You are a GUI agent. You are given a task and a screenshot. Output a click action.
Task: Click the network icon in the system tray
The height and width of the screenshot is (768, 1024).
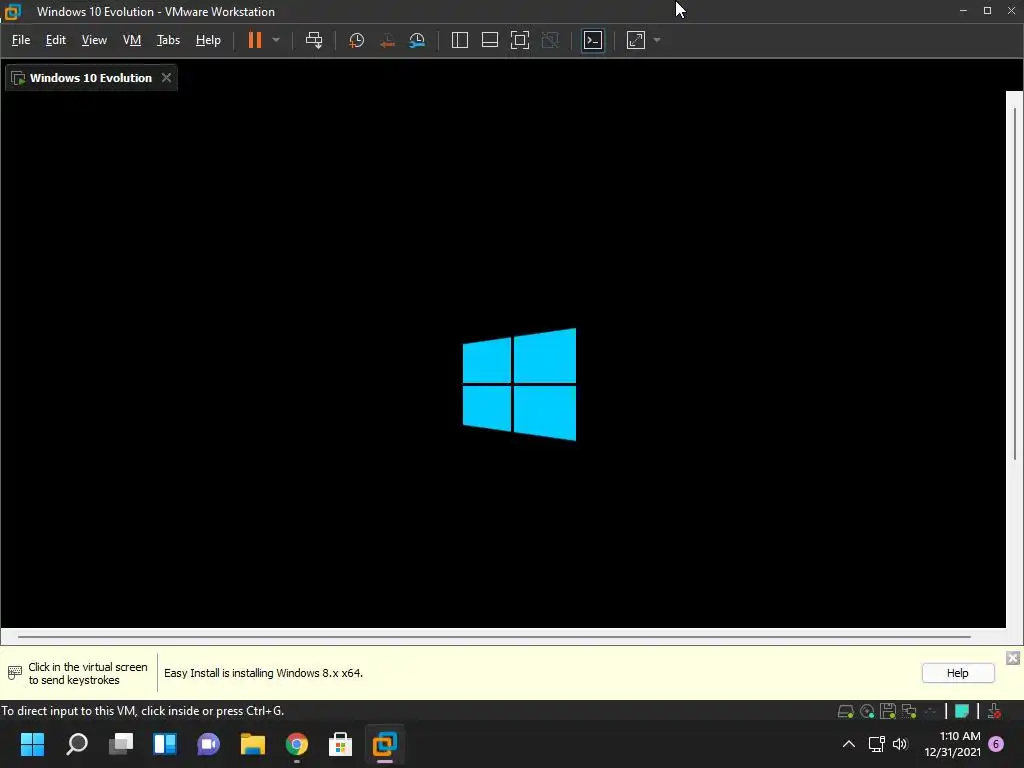point(876,744)
